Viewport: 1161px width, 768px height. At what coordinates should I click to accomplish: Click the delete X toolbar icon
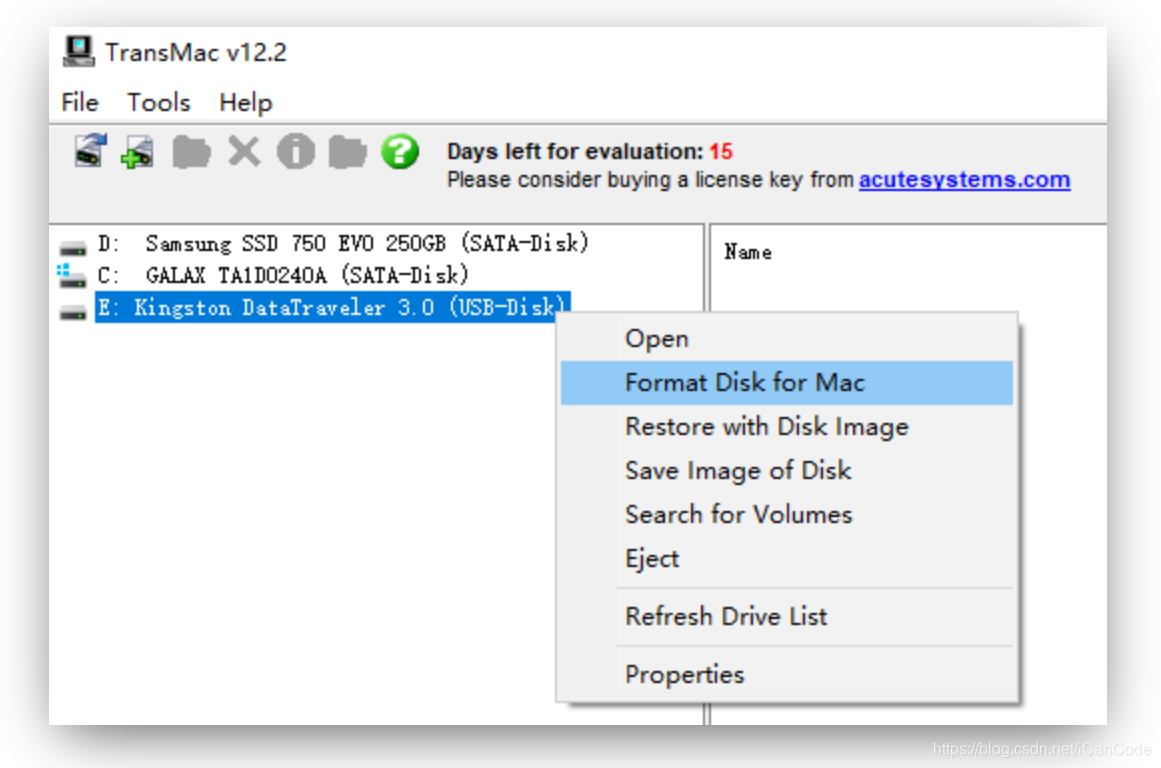tap(244, 152)
